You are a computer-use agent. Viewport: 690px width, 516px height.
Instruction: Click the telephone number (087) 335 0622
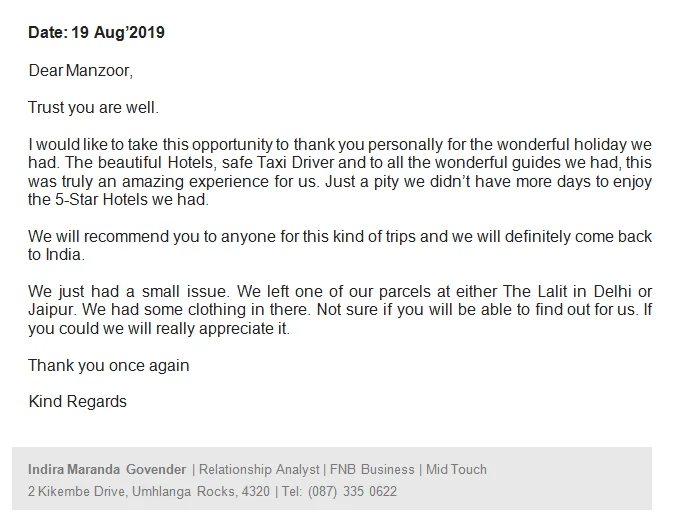[x=352, y=491]
